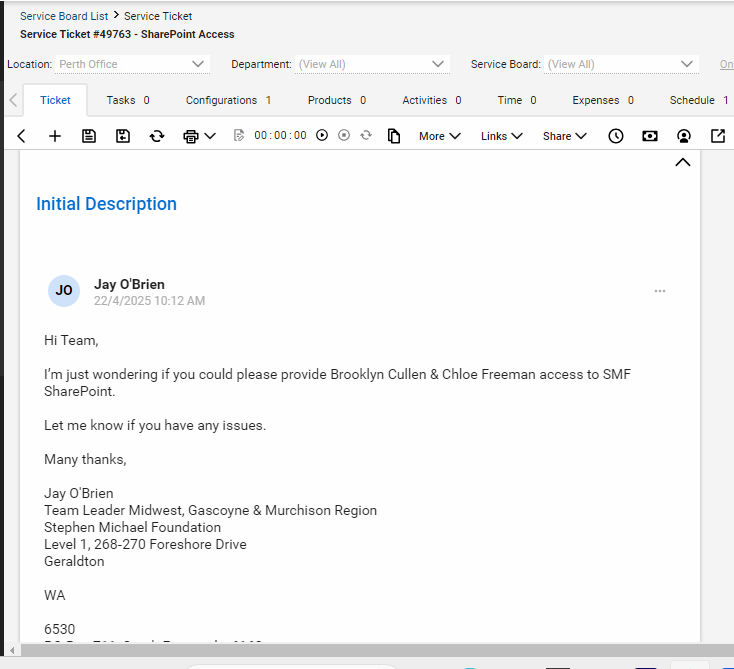Open the print options dropdown arrow

210,136
